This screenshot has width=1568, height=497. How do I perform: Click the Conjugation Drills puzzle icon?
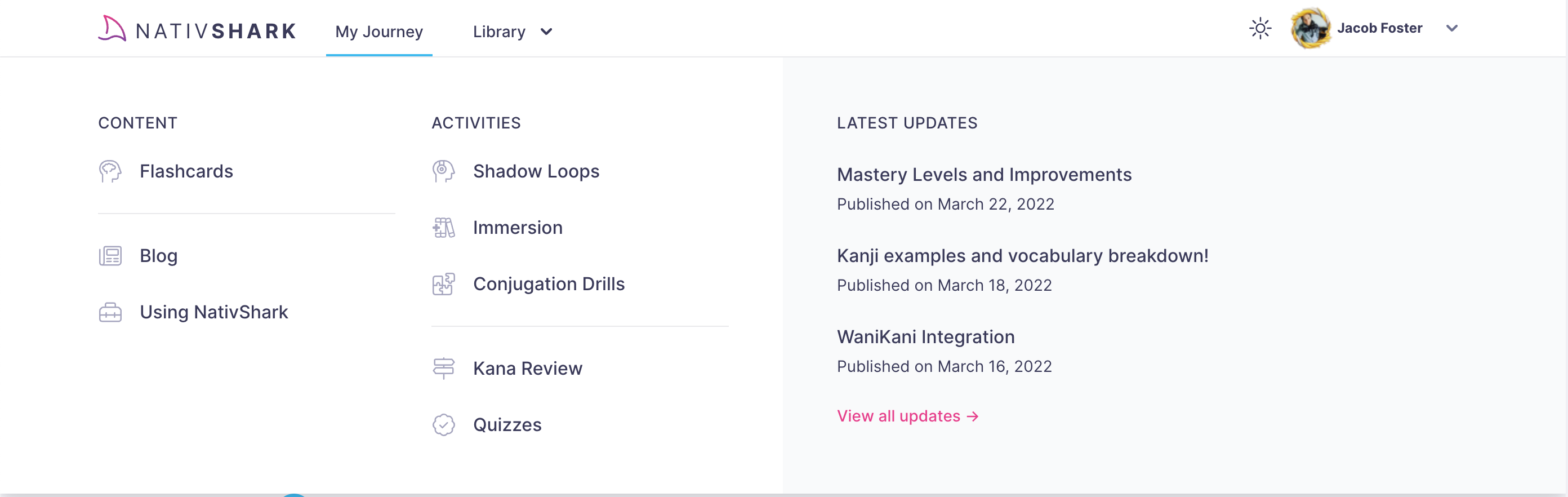[443, 284]
